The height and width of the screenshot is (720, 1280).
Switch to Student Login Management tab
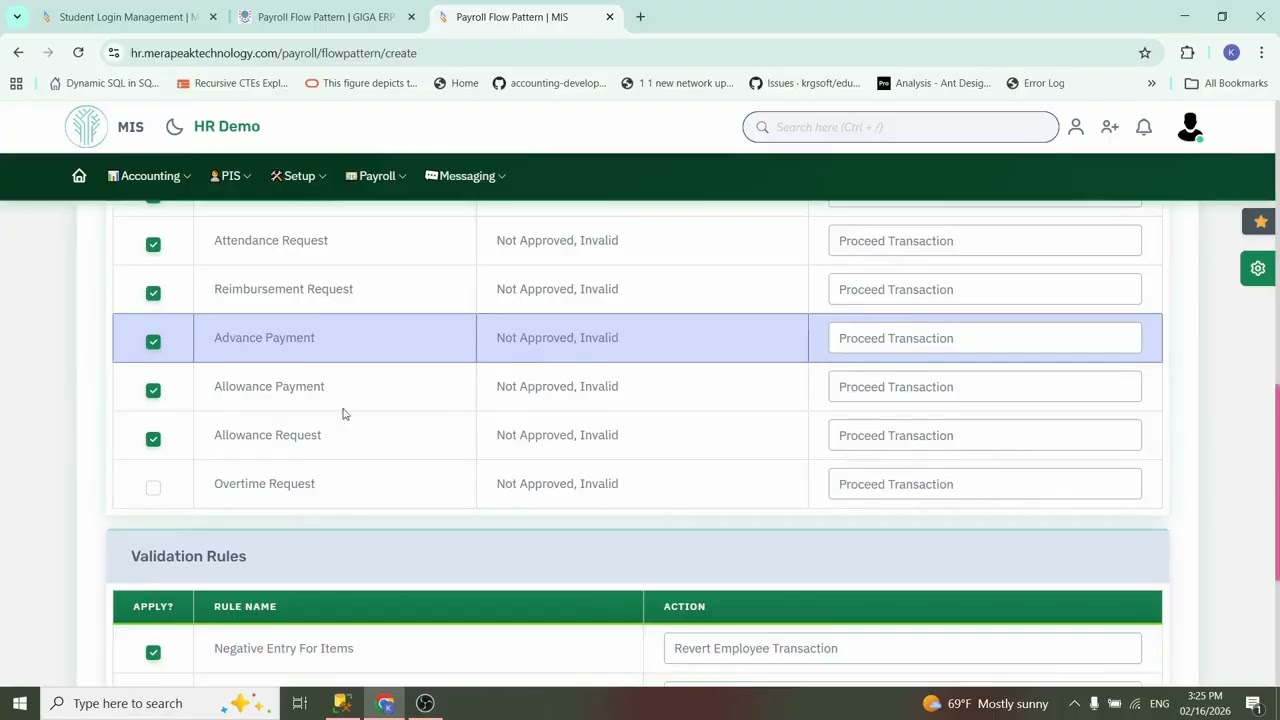click(x=128, y=17)
